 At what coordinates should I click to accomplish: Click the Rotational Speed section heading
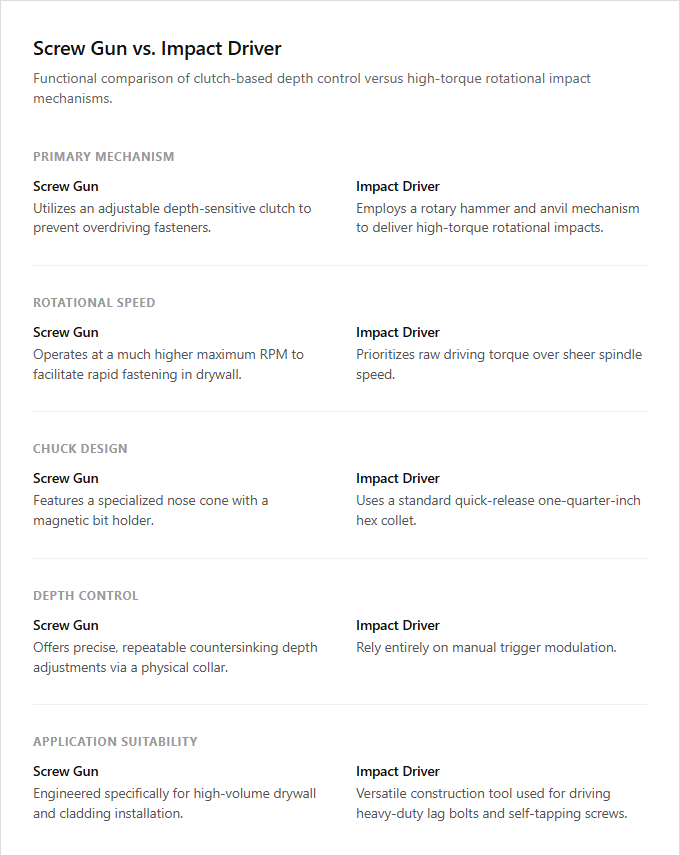(x=94, y=303)
